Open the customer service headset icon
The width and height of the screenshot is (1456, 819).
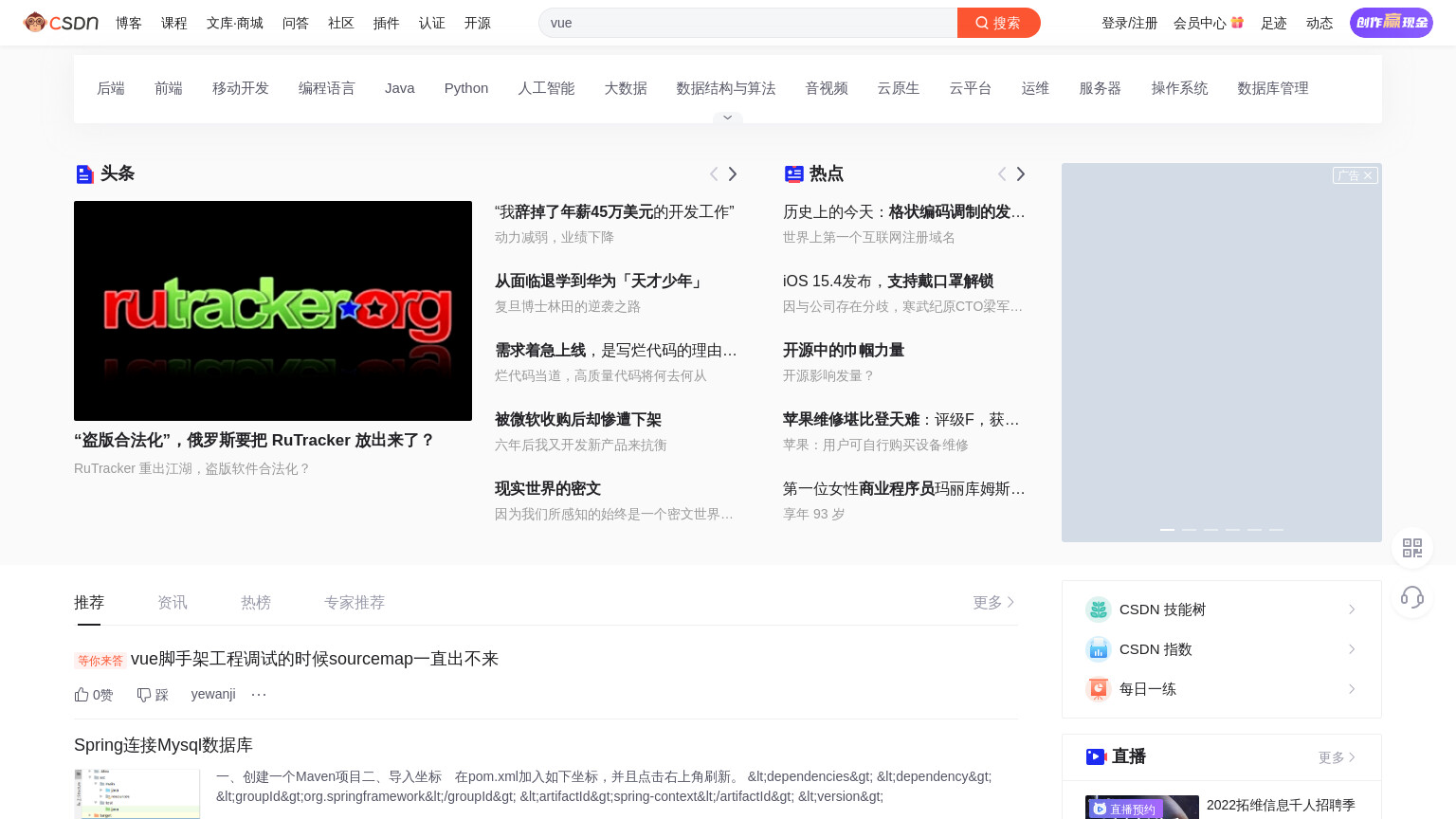(1412, 597)
